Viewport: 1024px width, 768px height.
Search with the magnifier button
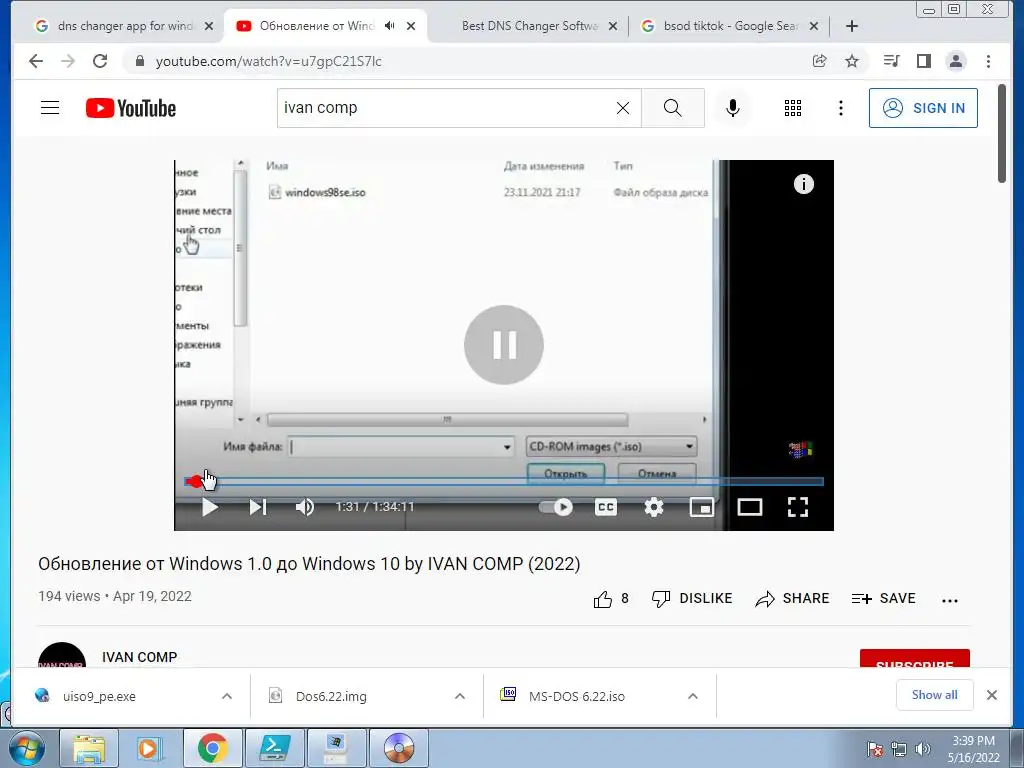pos(673,108)
